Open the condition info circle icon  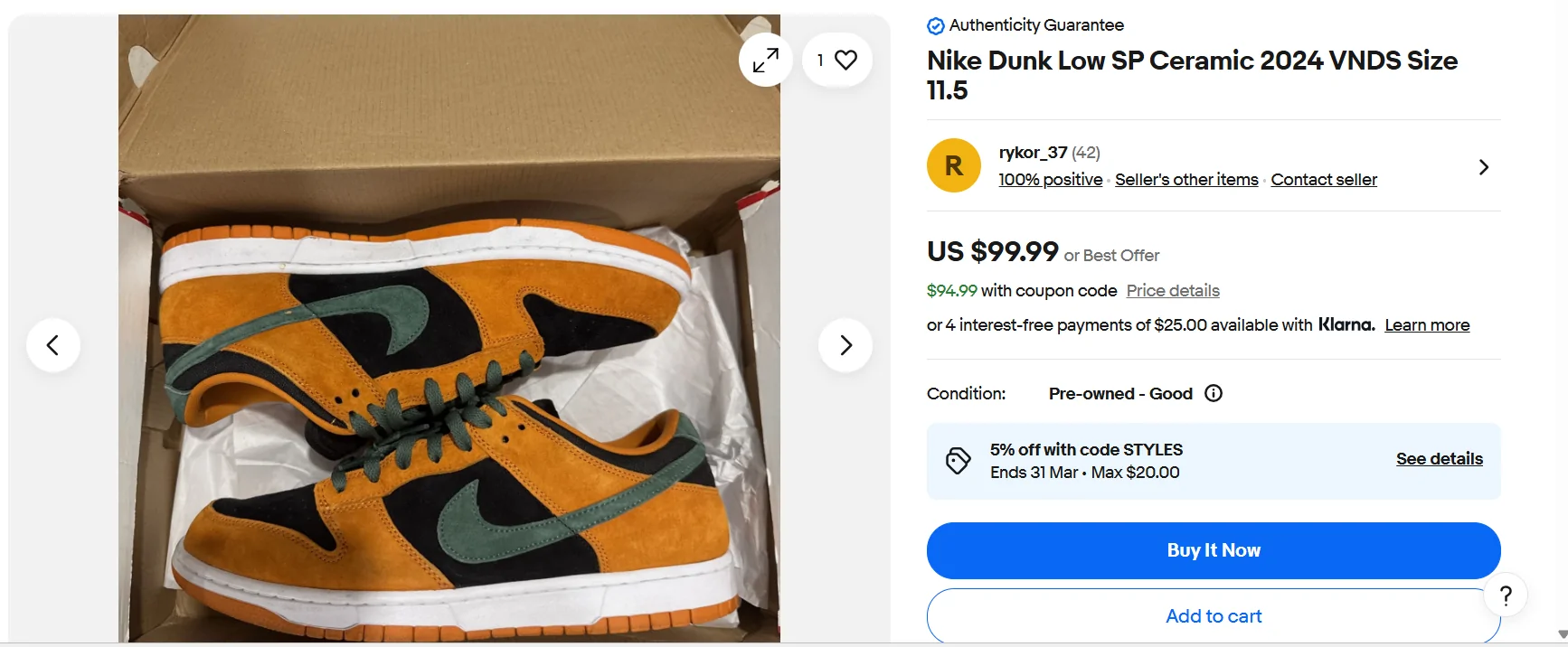1213,393
